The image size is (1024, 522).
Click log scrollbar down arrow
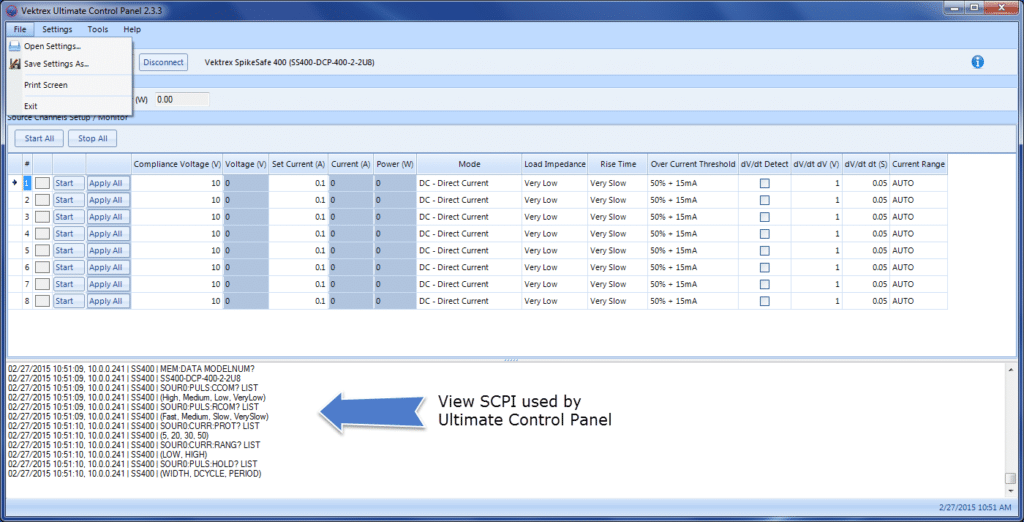(x=1010, y=490)
